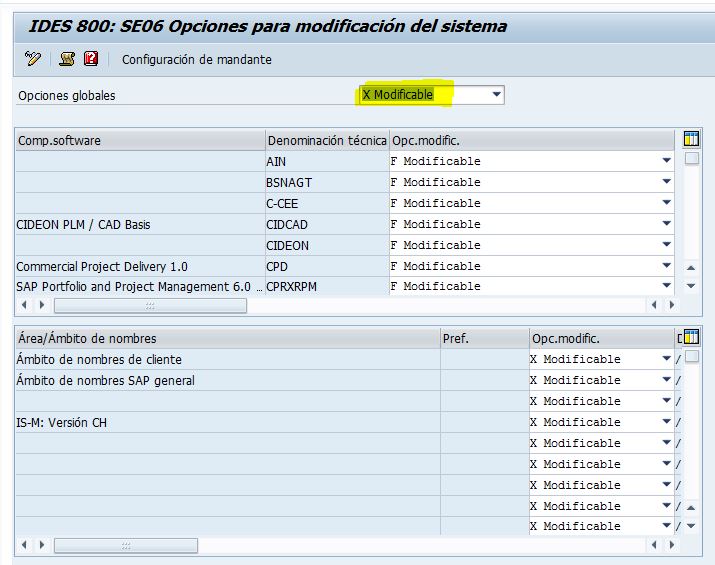Click Configuración de mandante button
The width and height of the screenshot is (715, 565).
[x=196, y=60]
